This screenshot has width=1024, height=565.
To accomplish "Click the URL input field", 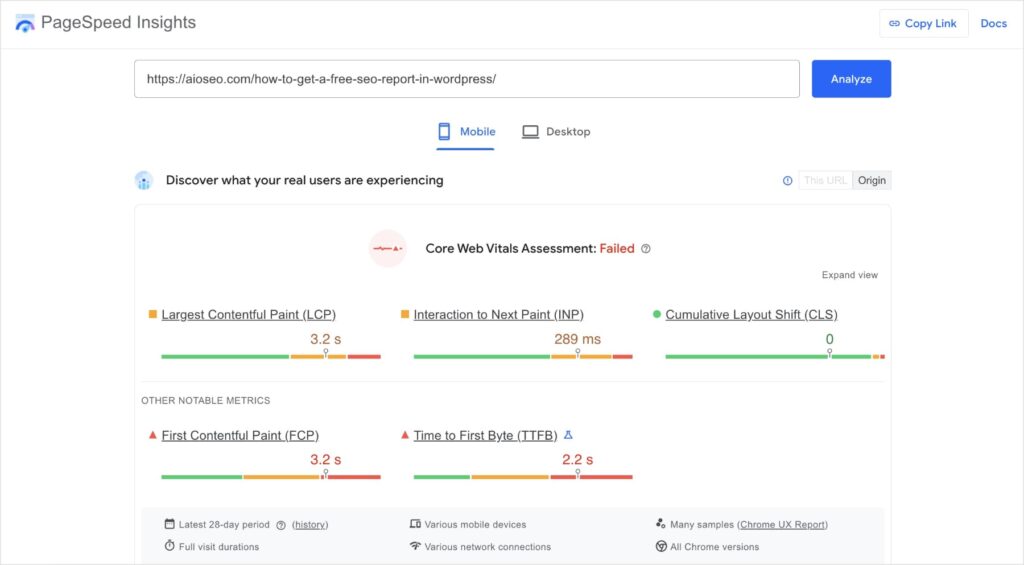I will coord(466,79).
